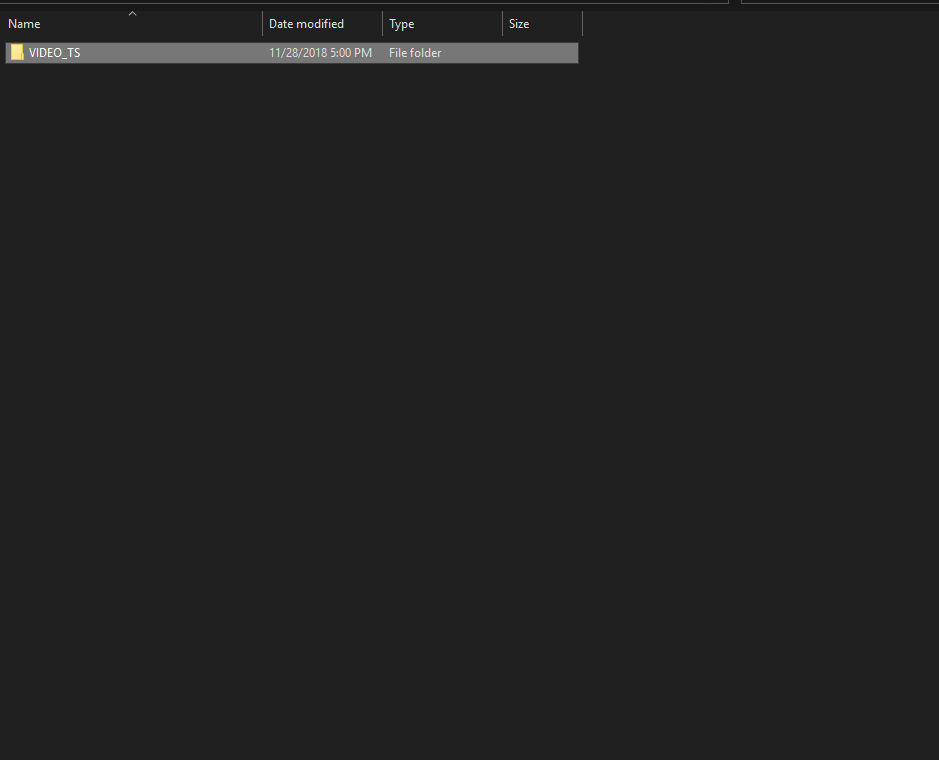Sort files by the Name column
This screenshot has width=939, height=760.
pos(24,23)
